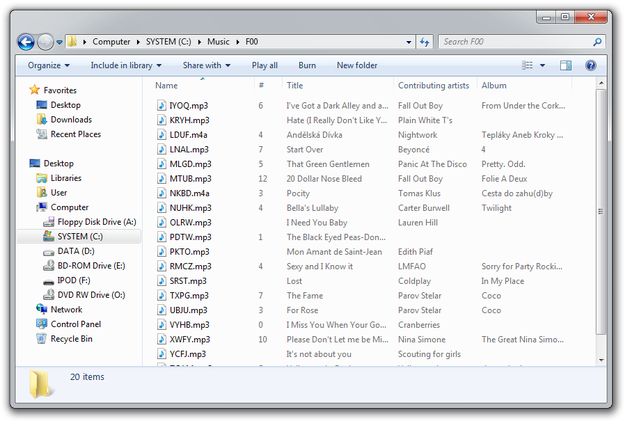This screenshot has width=625, height=421.
Task: Sort by the Name column header
Action: coord(167,86)
